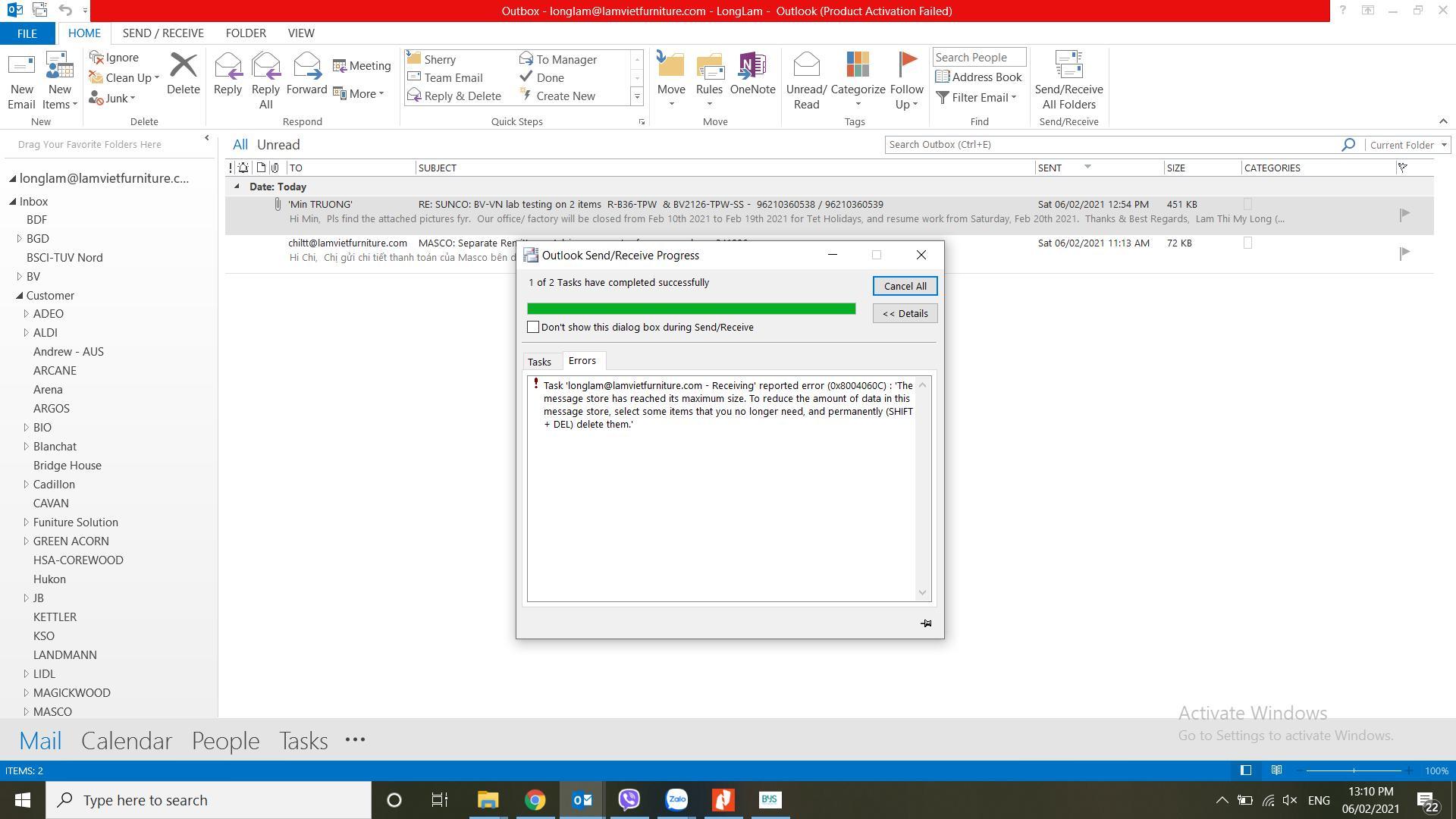Image resolution: width=1456 pixels, height=819 pixels.
Task: Open the Current Folder search scope dropdown
Action: point(1408,145)
